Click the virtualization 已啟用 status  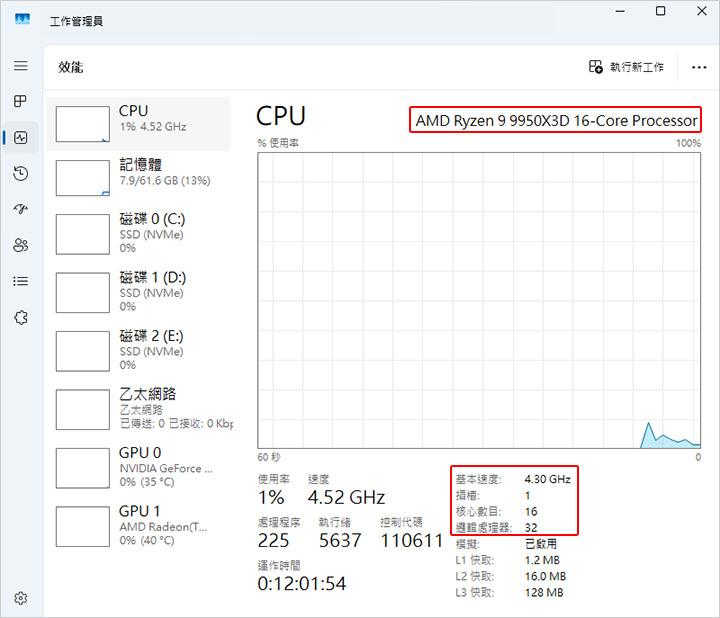click(540, 544)
